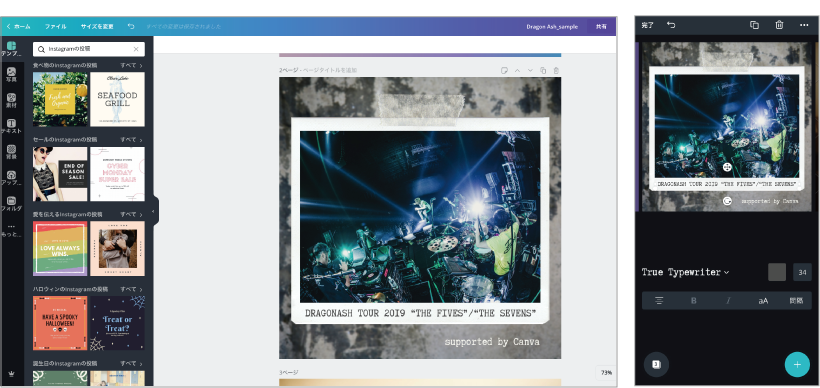Delete page 2 with trash icon
820x388 pixels.
(556, 70)
